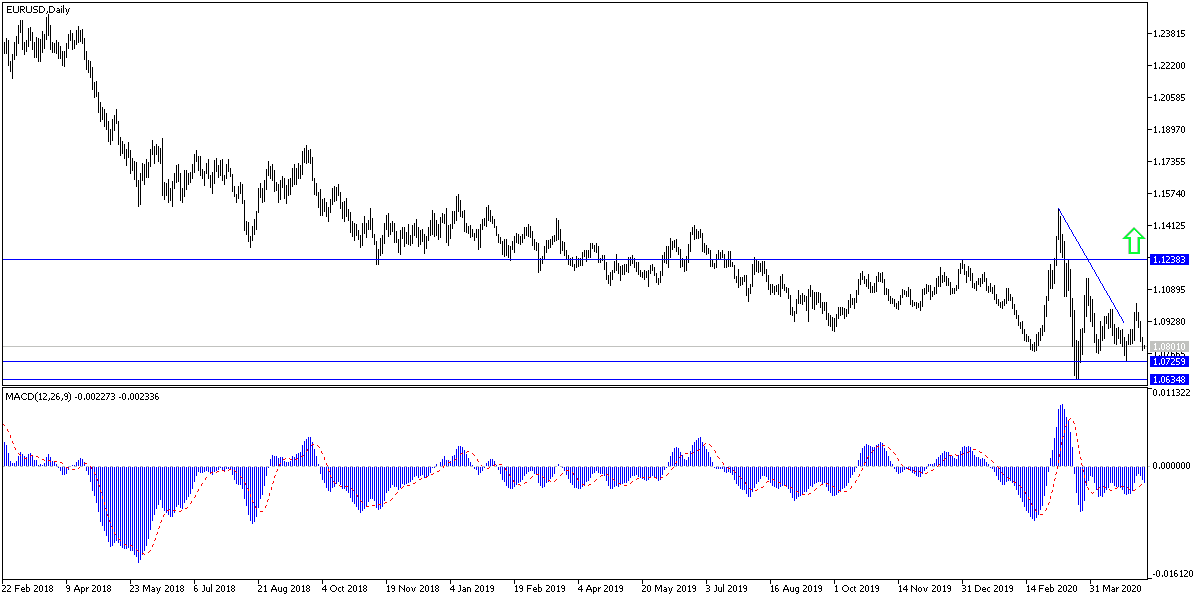The width and height of the screenshot is (1200, 600).
Task: Click the blue 1.06348 price label
Action: click(1168, 377)
